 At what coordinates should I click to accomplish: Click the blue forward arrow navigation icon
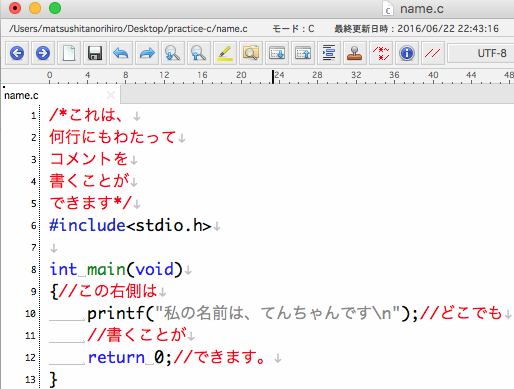43,53
